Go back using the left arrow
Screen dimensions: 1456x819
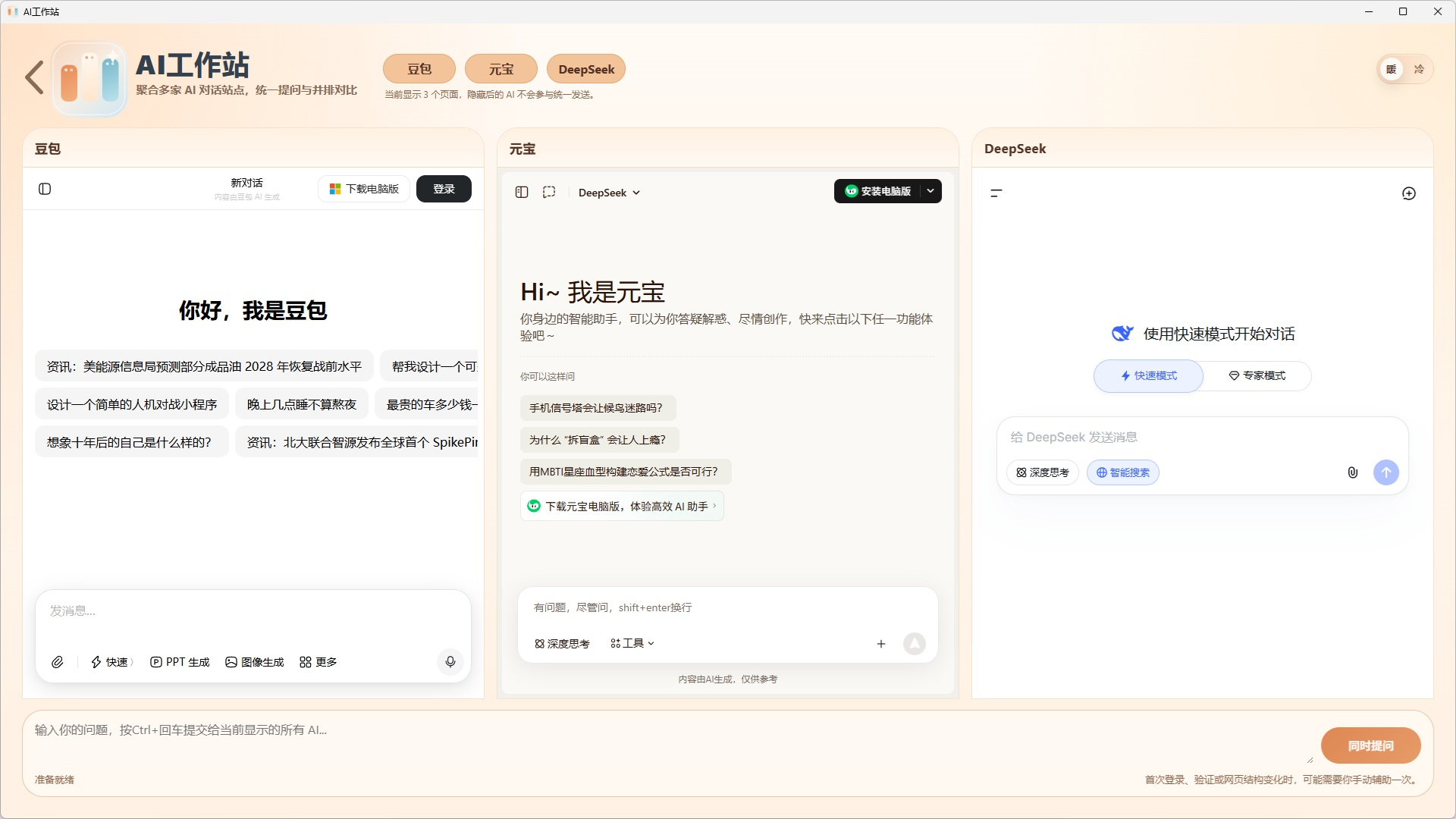coord(34,78)
